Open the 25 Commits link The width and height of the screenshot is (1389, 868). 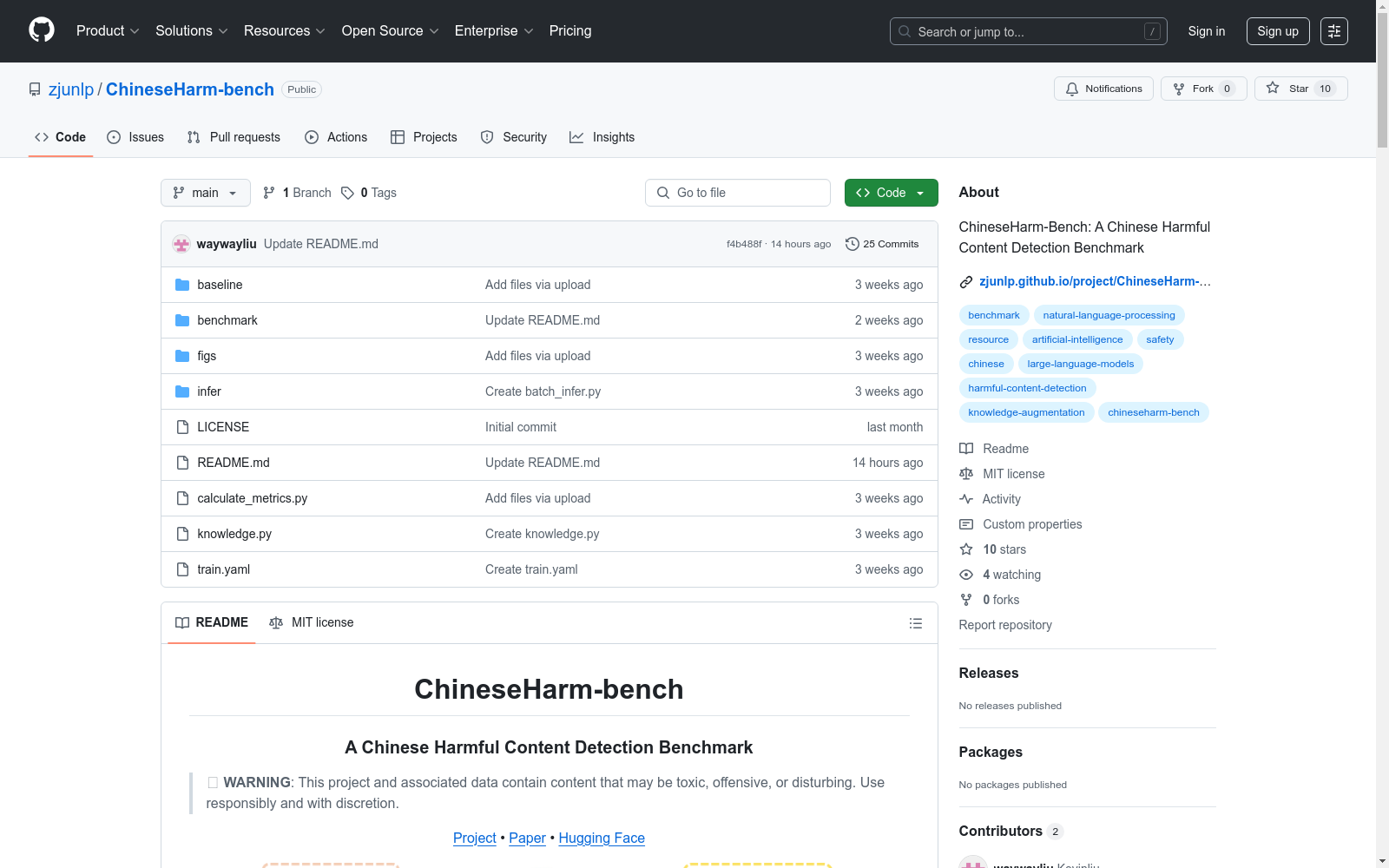(882, 244)
